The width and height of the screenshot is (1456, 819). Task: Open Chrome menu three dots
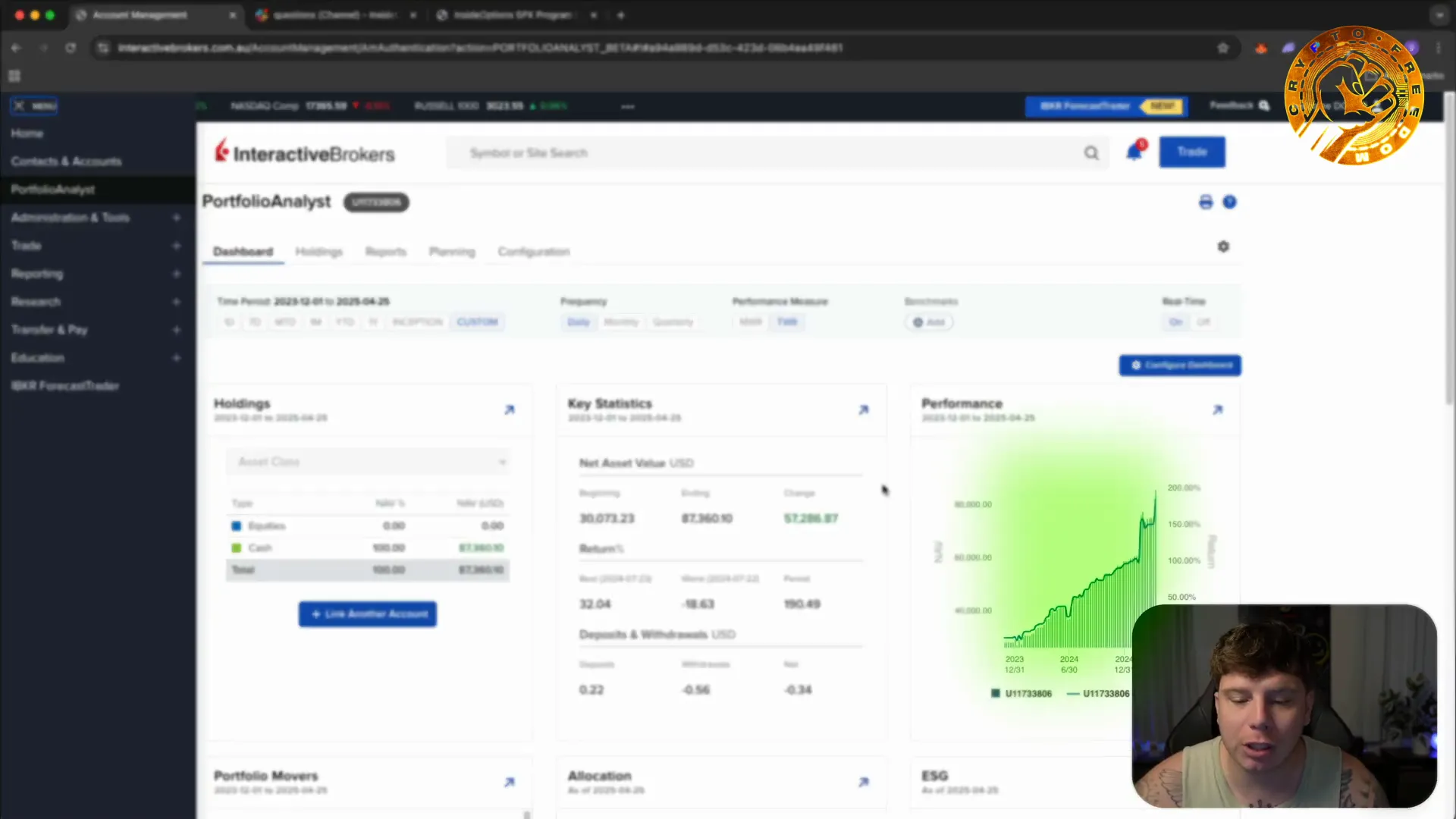pyautogui.click(x=1439, y=48)
